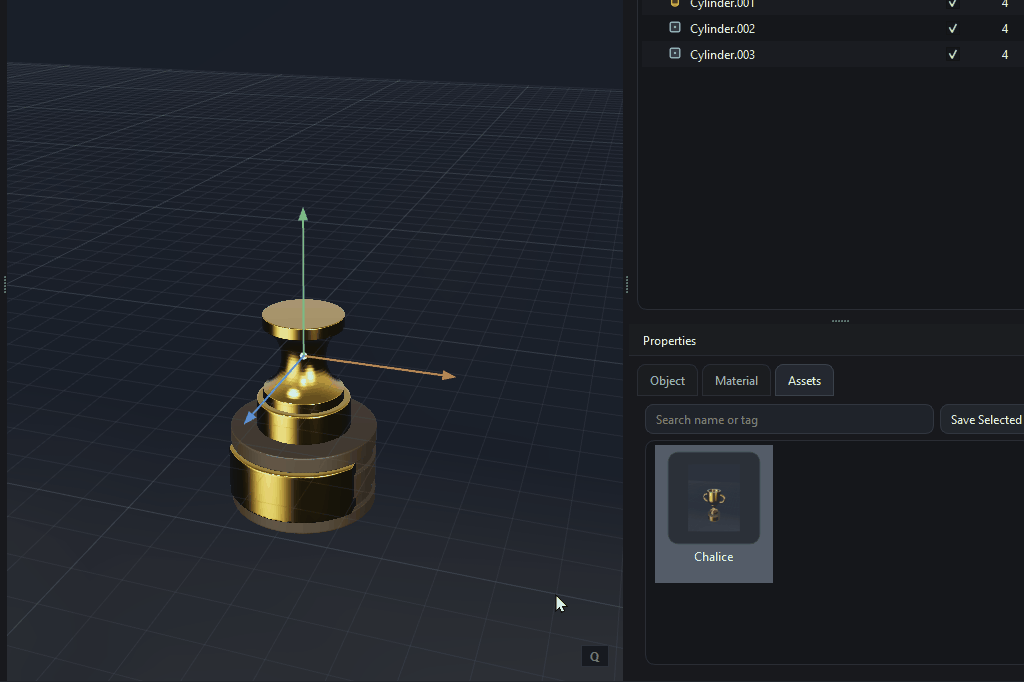Collapse the panel divider beside the viewport
The image size is (1024, 682).
[x=626, y=284]
